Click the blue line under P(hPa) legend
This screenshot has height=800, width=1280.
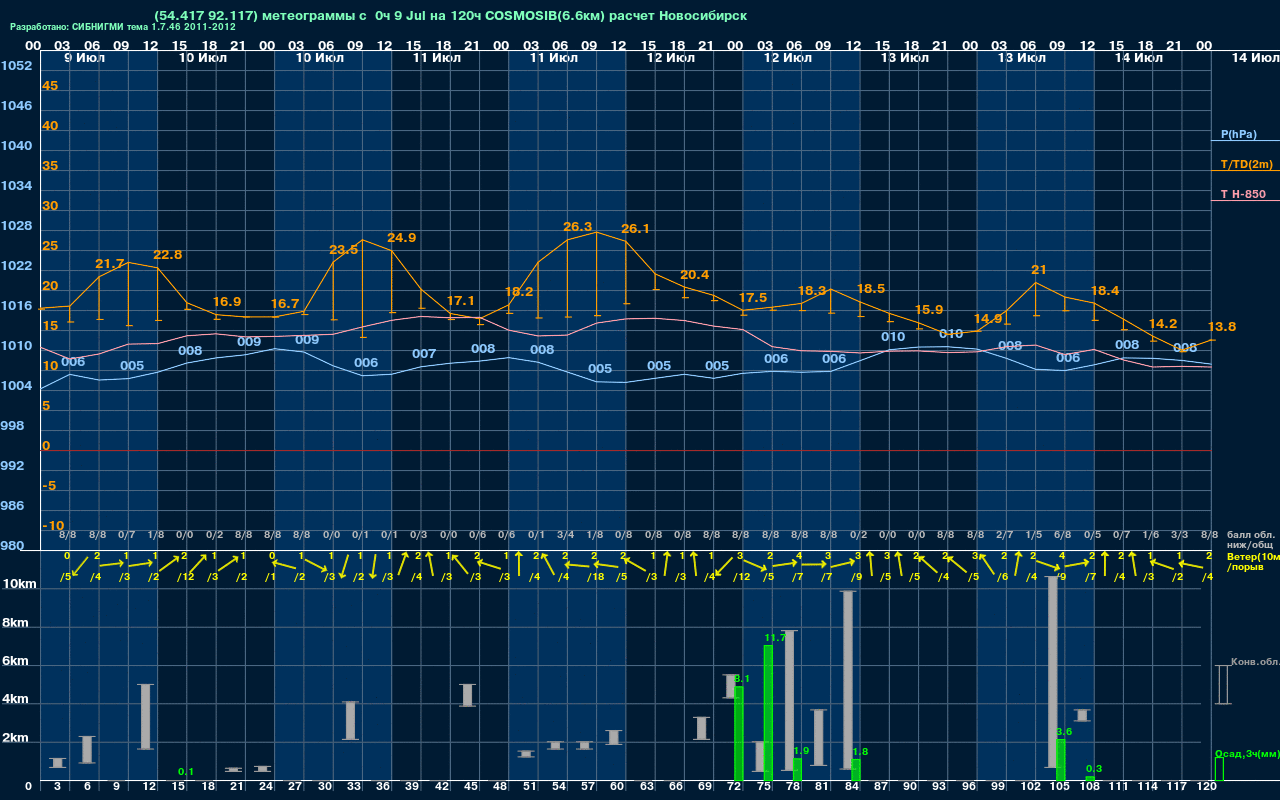tap(1245, 141)
